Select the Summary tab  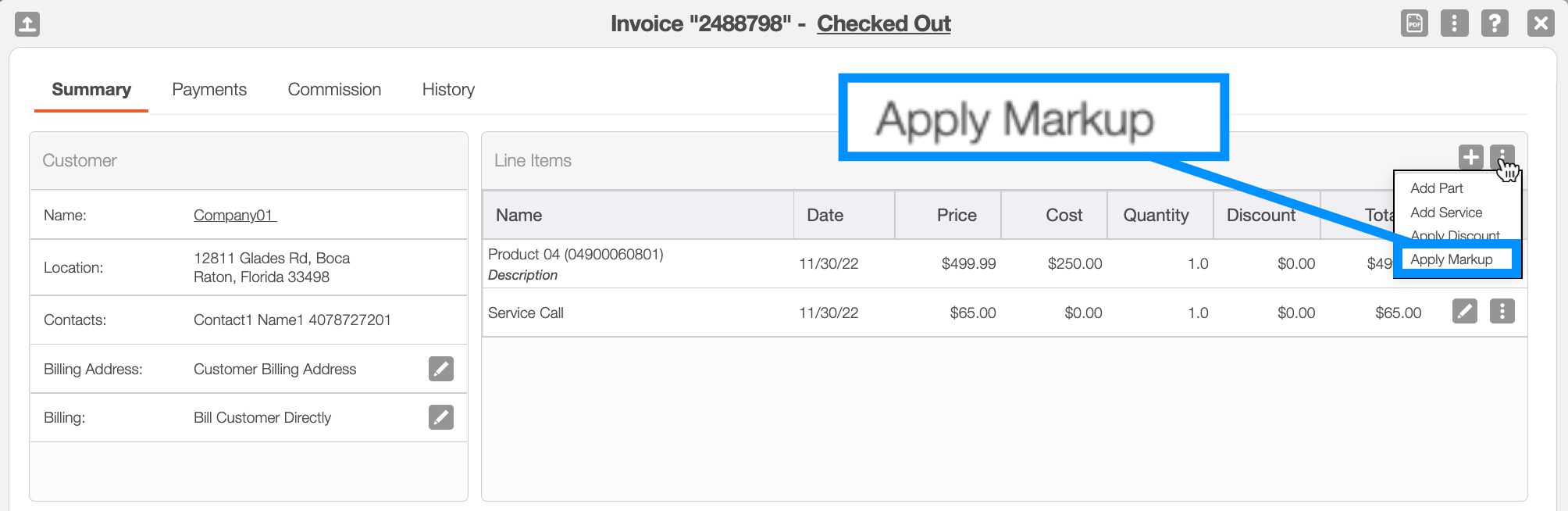pos(91,90)
